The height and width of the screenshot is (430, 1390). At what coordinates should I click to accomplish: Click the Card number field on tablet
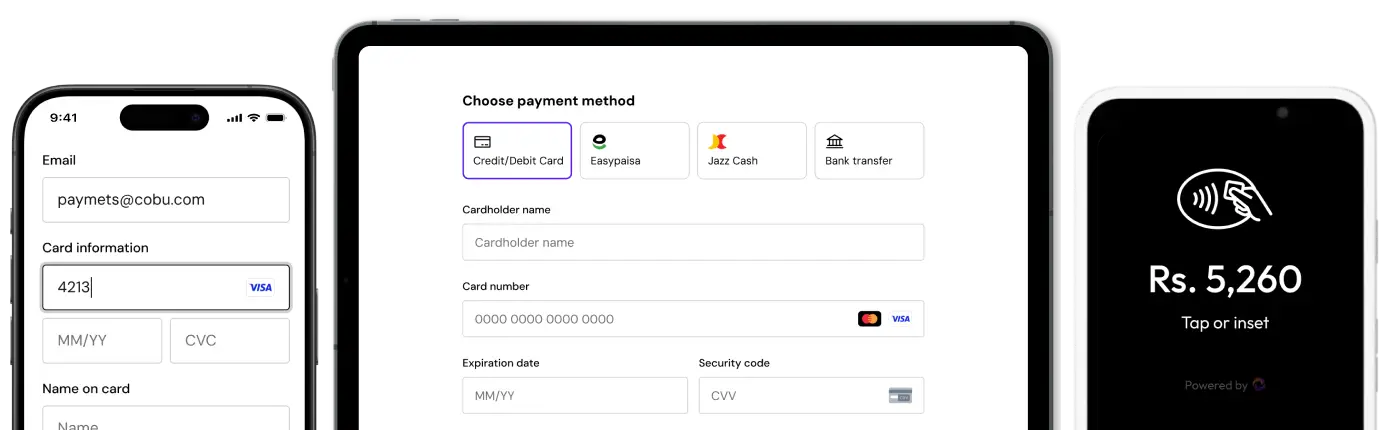coord(650,319)
